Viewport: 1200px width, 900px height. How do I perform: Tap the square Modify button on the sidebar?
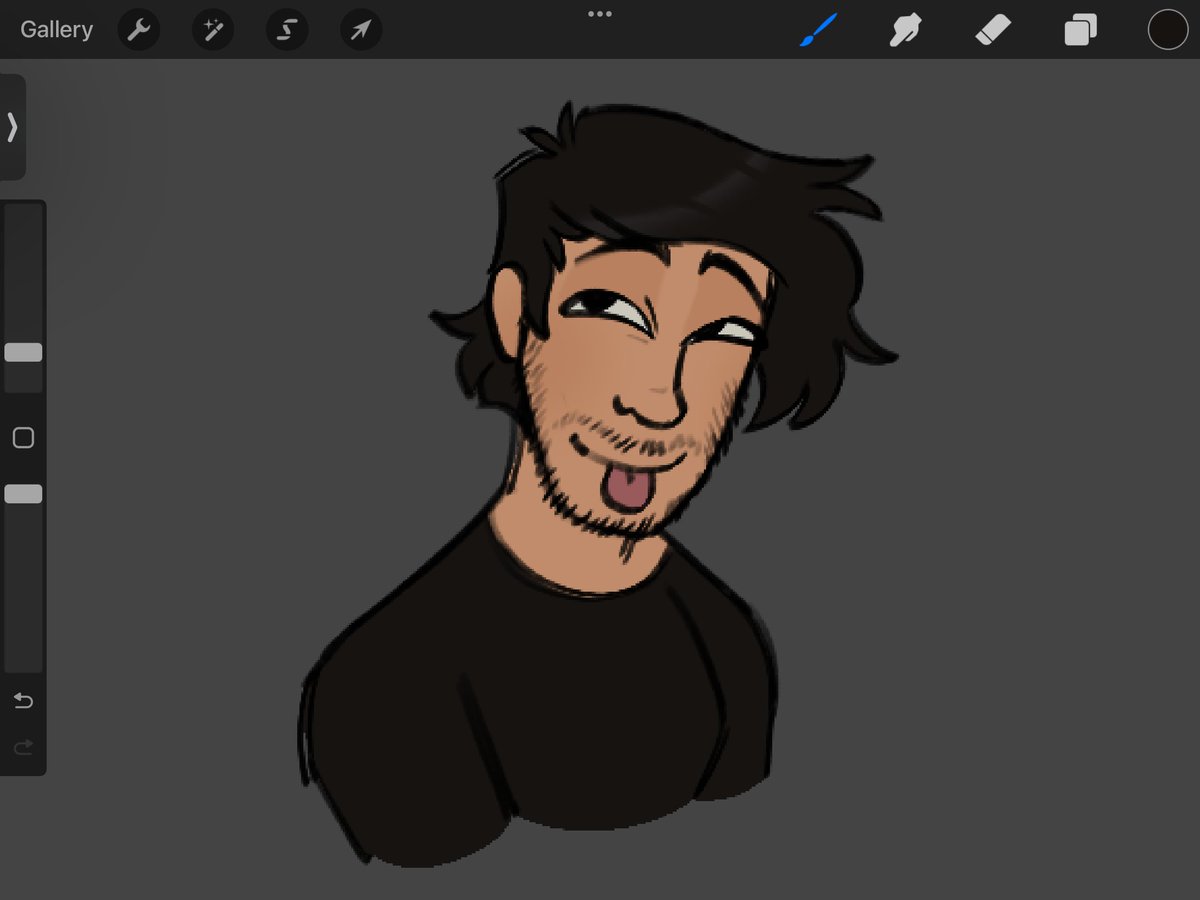coord(23,438)
